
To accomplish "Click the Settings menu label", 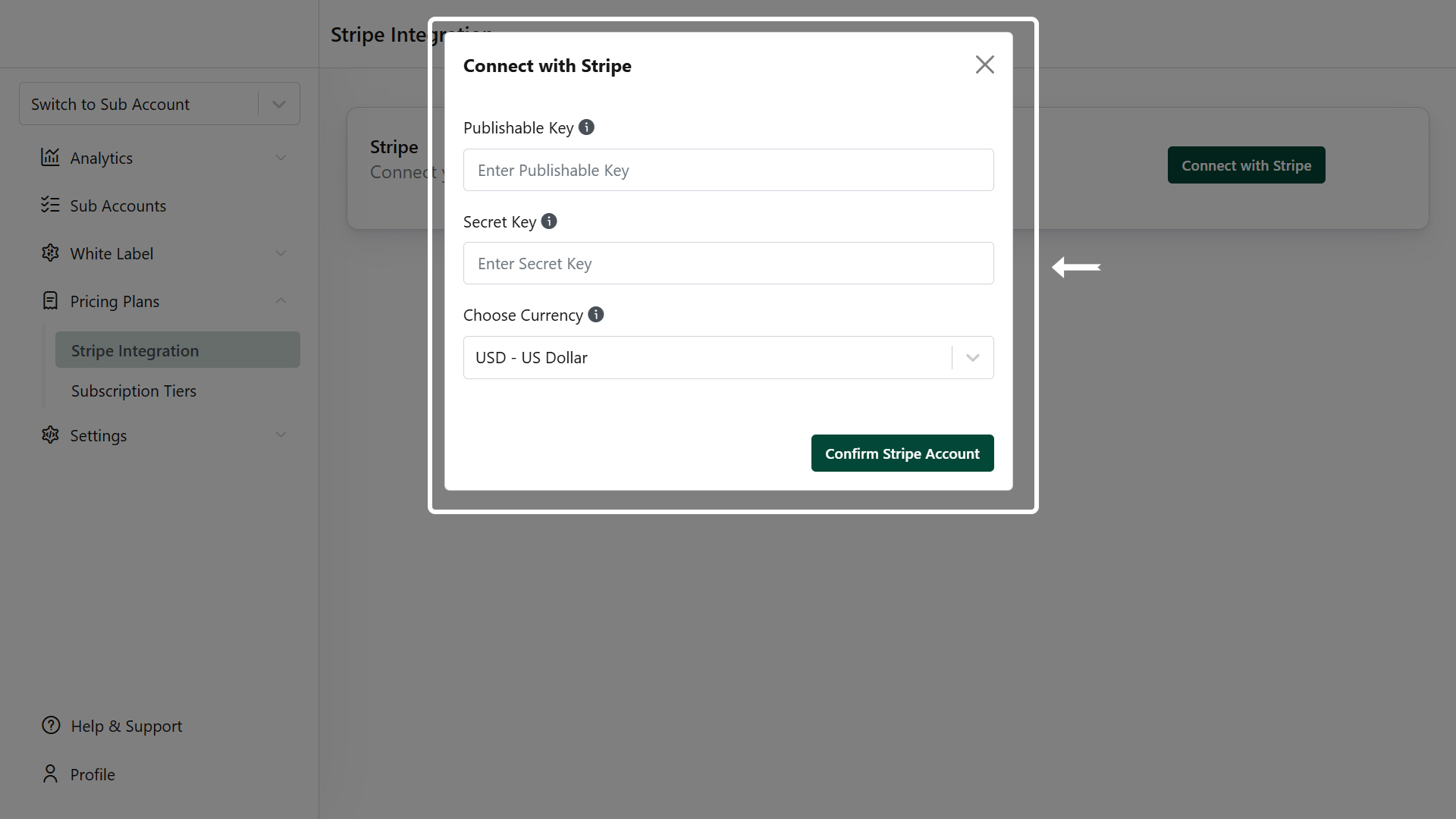I will click(99, 435).
